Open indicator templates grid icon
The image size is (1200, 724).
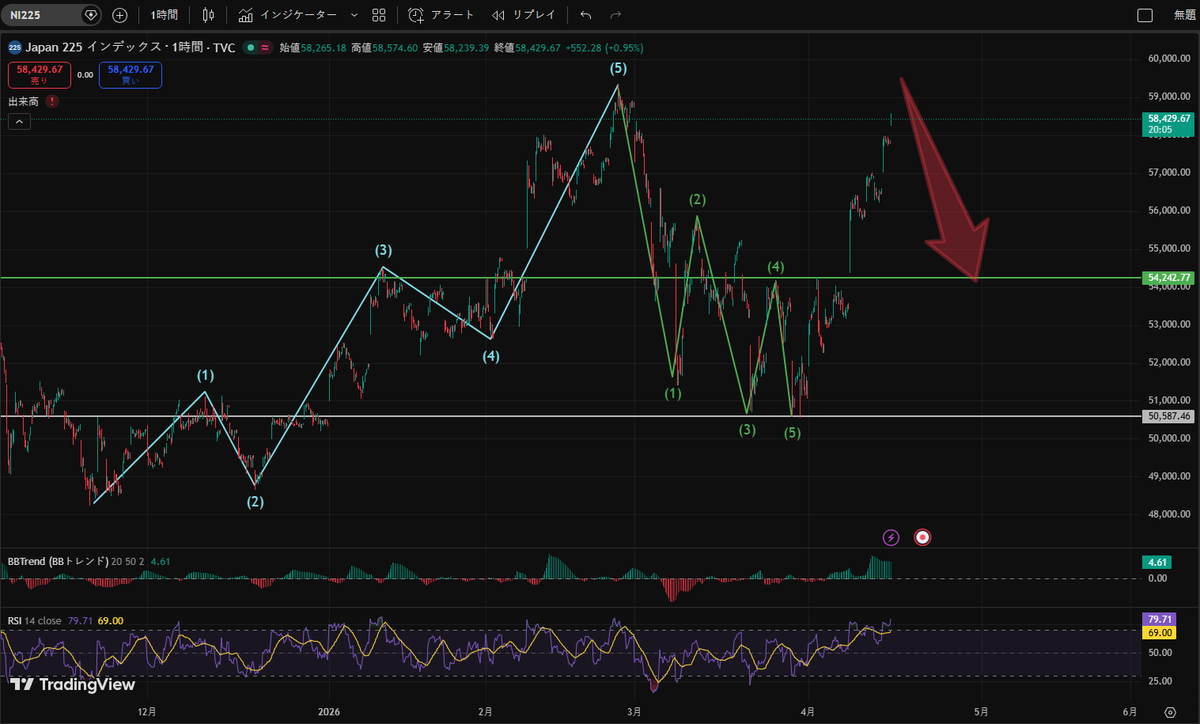[379, 15]
